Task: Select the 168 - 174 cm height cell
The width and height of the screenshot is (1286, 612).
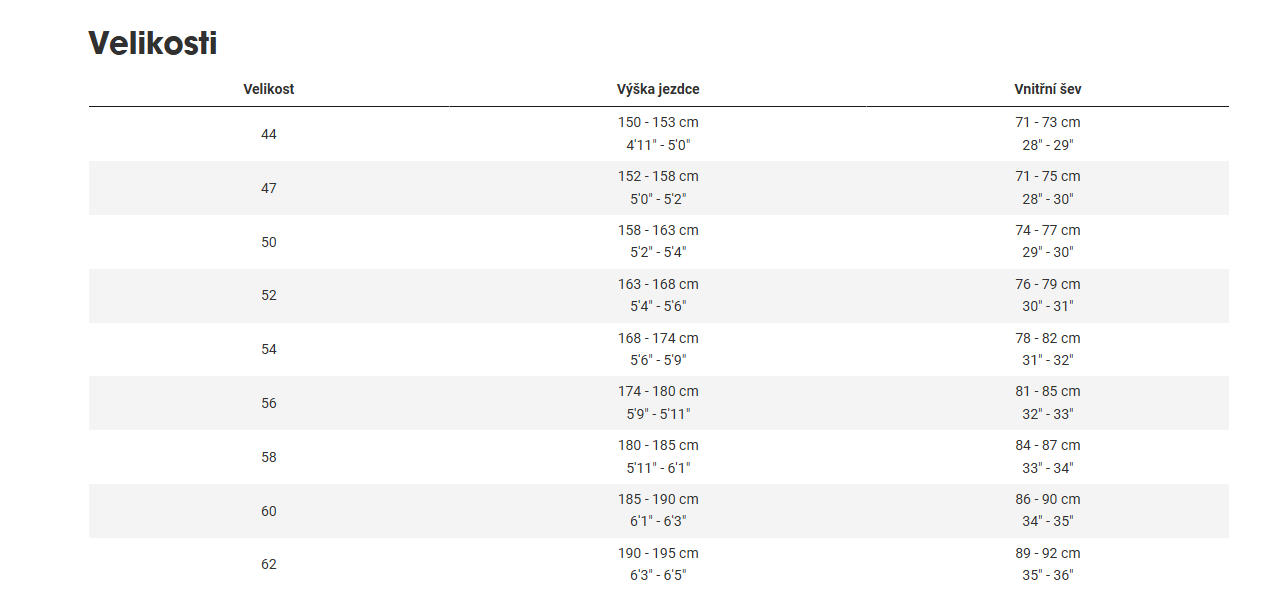Action: pyautogui.click(x=658, y=338)
